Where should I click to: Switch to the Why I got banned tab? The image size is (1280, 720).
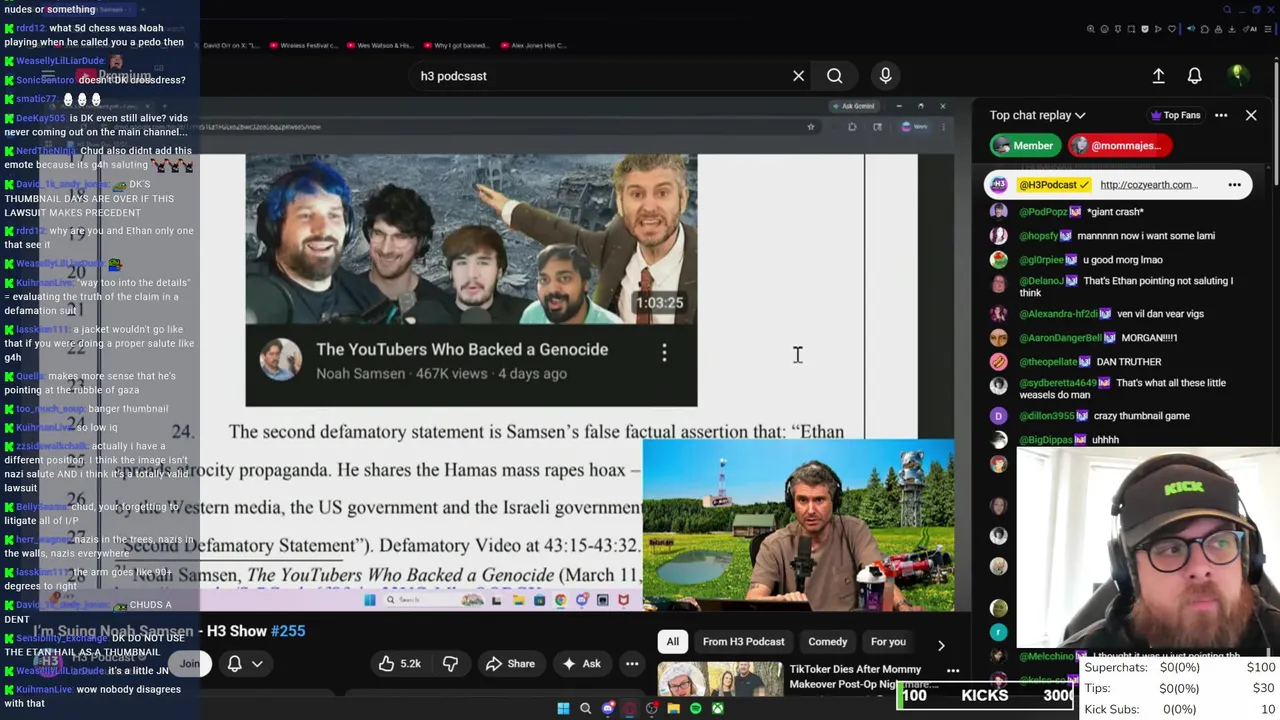point(459,45)
